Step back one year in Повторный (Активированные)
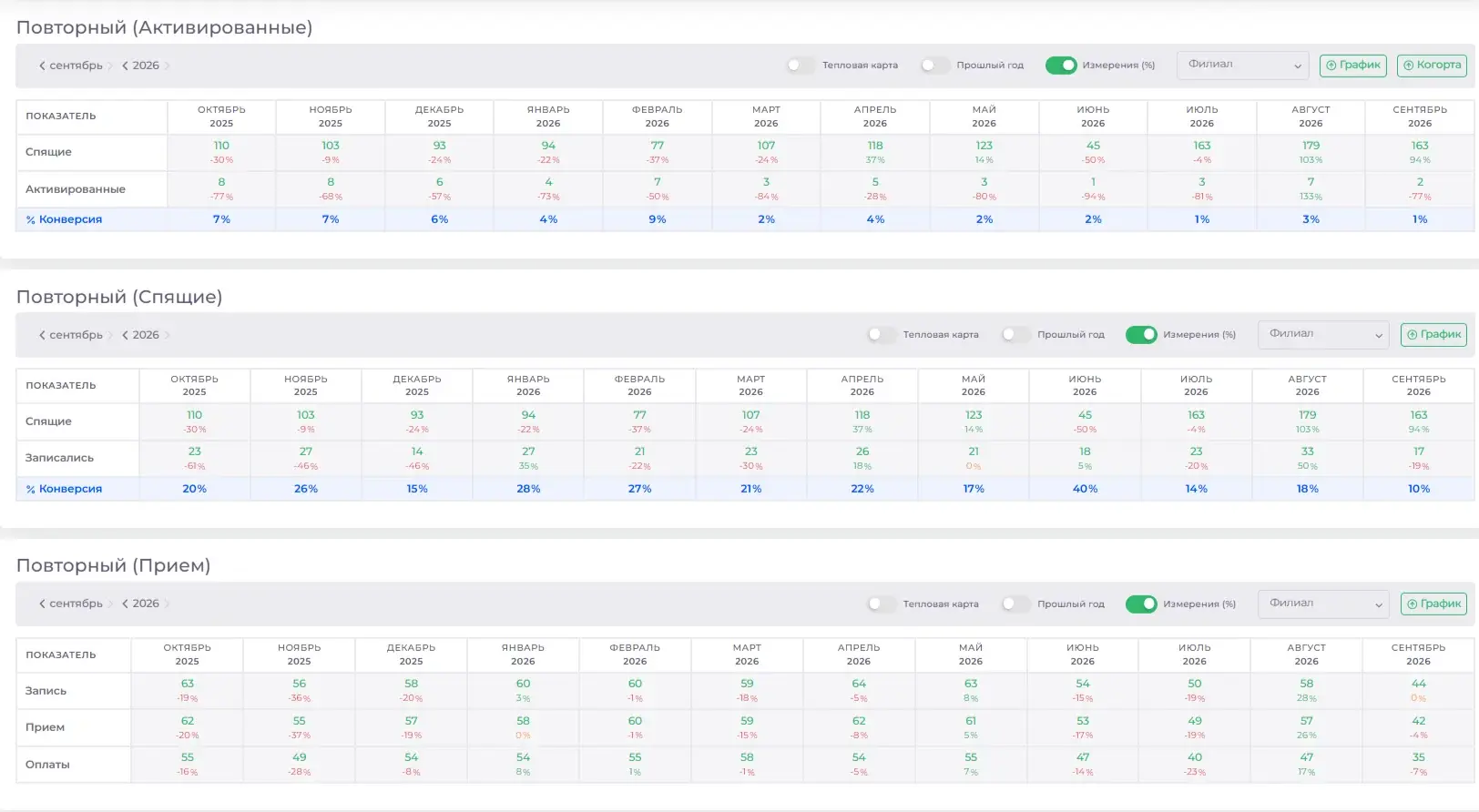 125,66
